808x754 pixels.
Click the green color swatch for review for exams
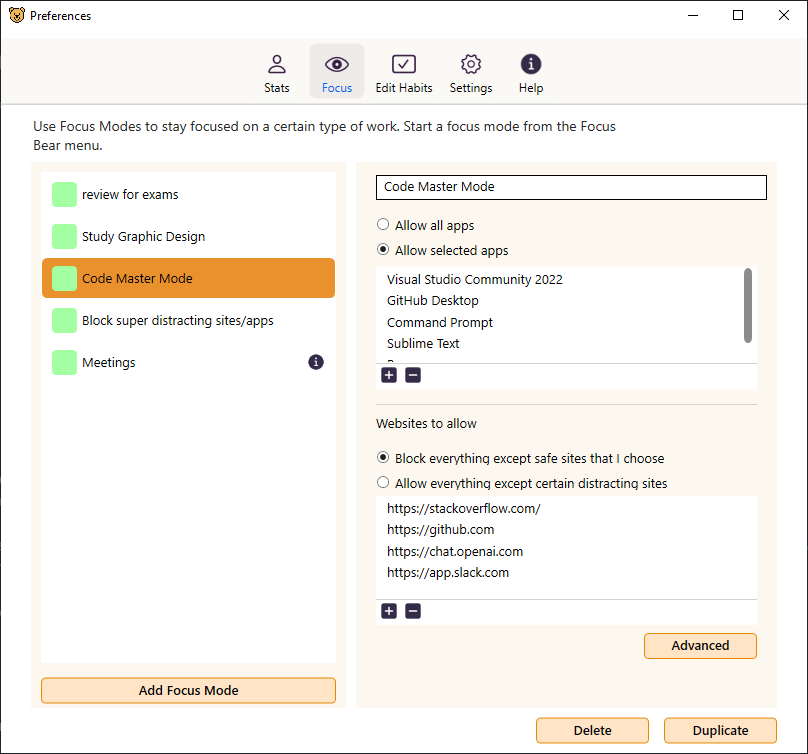pyautogui.click(x=64, y=194)
